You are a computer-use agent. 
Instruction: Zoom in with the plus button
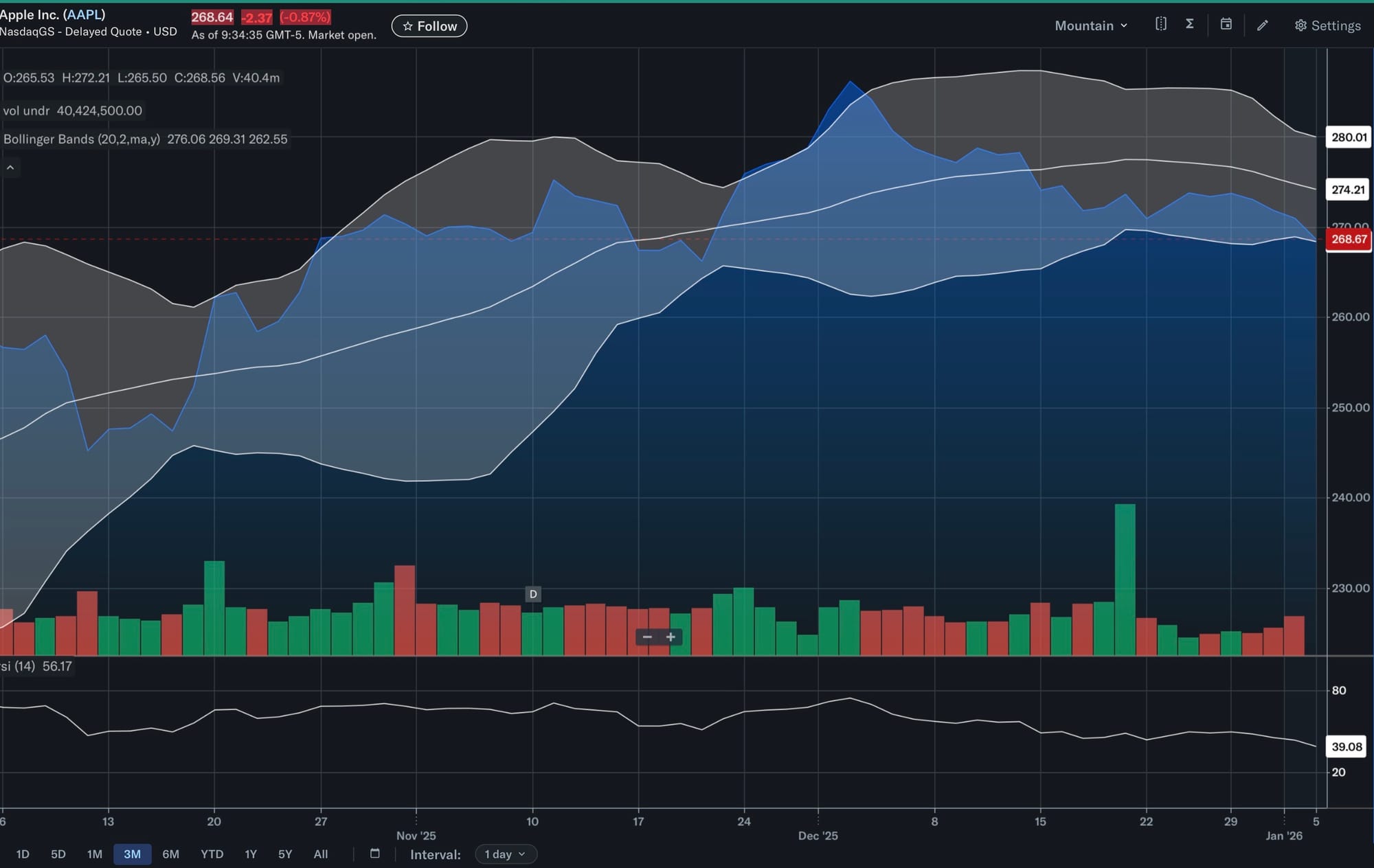click(x=671, y=637)
